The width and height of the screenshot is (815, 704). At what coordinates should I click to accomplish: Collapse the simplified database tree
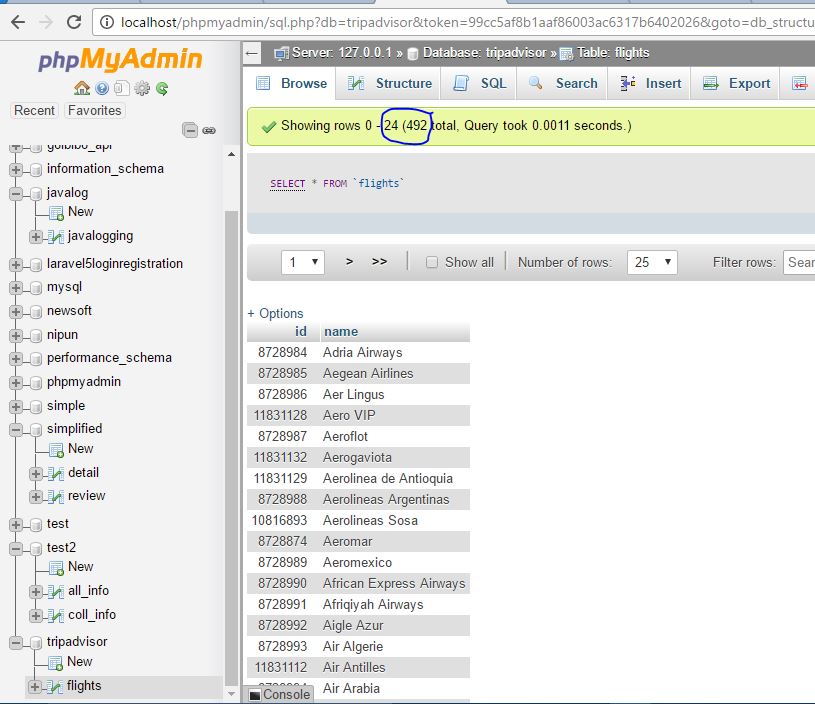click(x=16, y=430)
